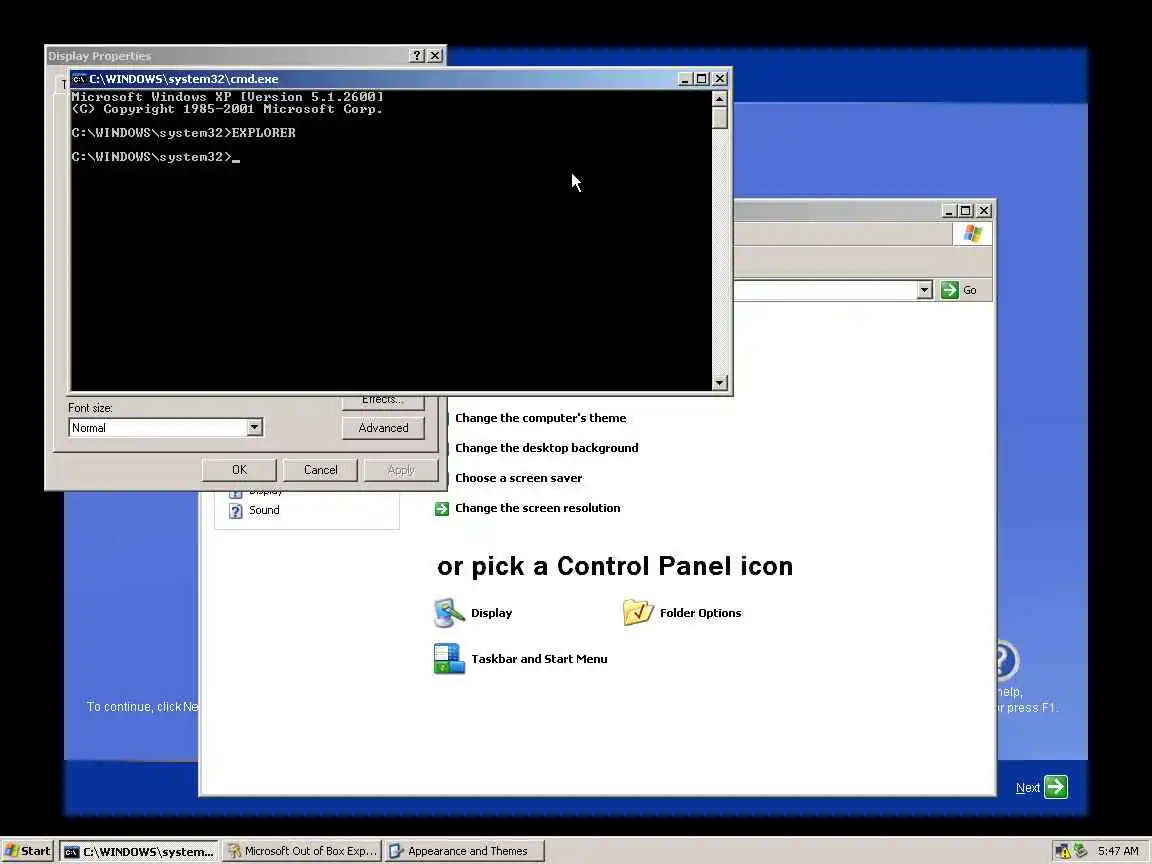Click the second system tray icon
1152x864 pixels.
(1080, 850)
